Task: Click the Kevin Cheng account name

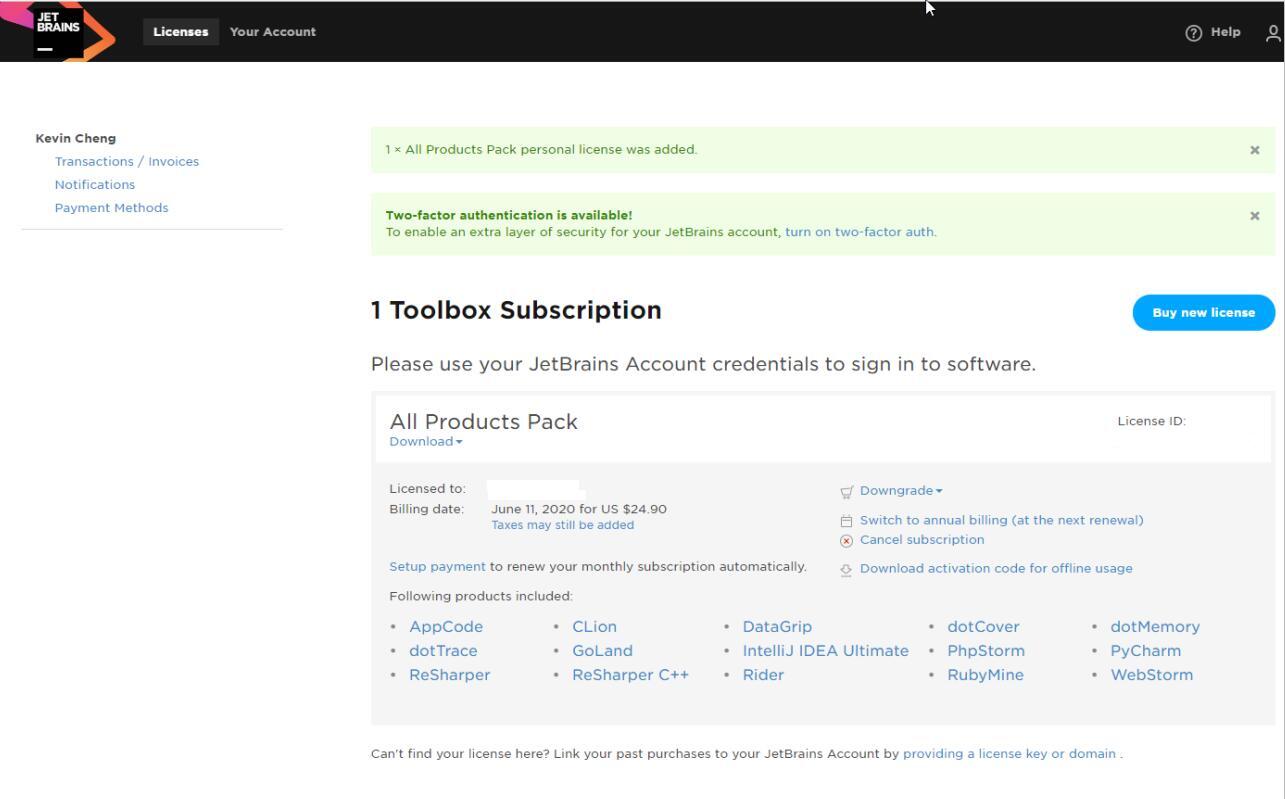Action: tap(76, 139)
